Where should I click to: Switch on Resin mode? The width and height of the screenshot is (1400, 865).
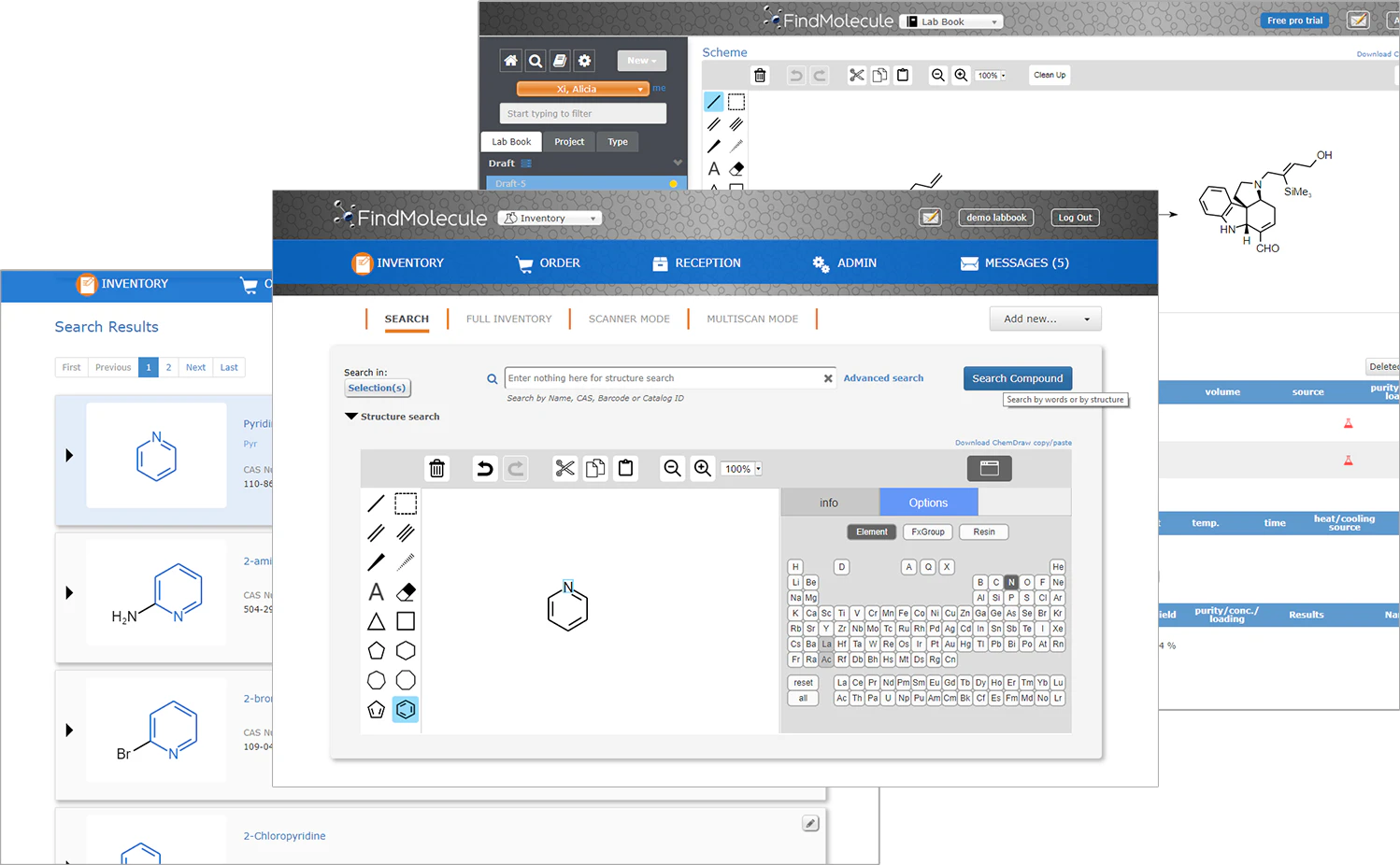(x=983, y=532)
